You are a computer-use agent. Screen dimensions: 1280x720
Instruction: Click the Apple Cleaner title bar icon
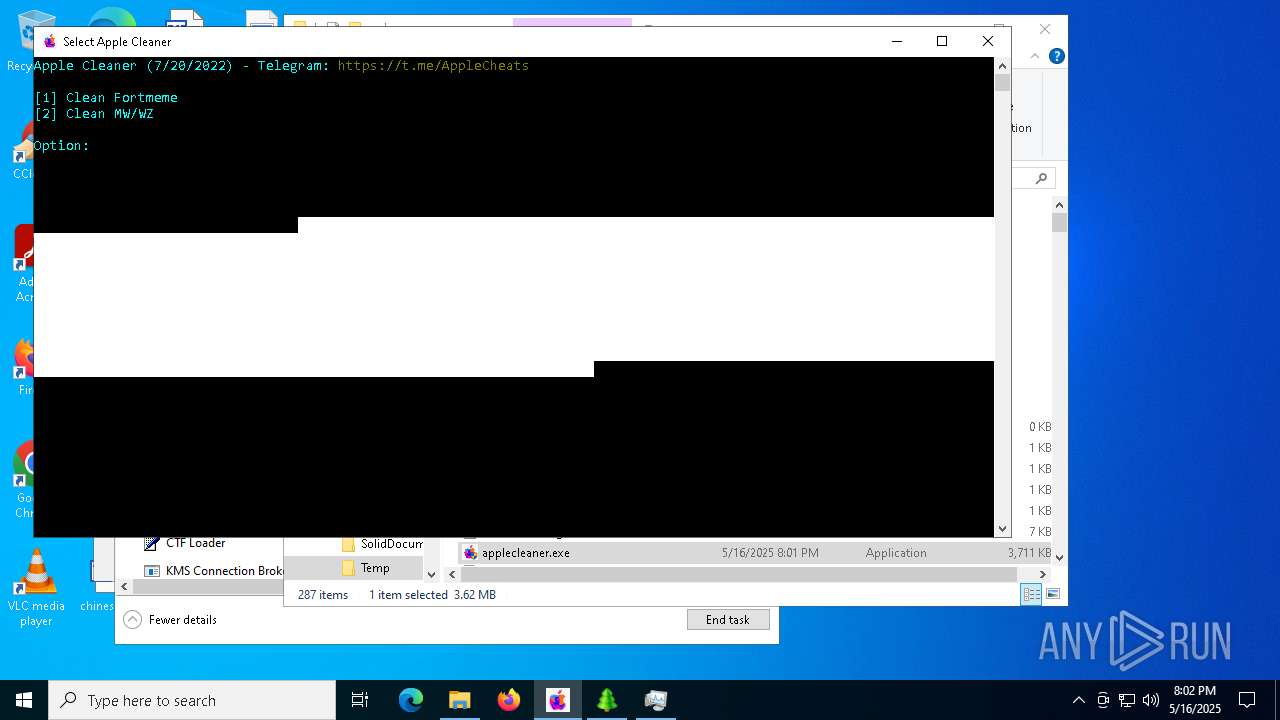(49, 41)
